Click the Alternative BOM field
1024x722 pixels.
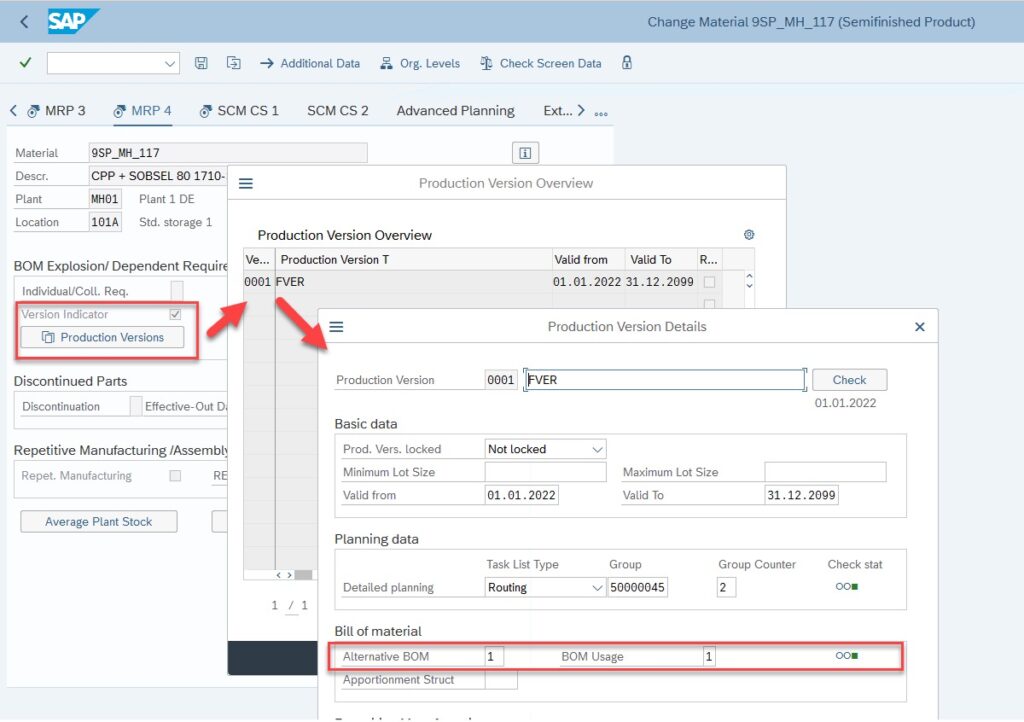click(x=494, y=656)
